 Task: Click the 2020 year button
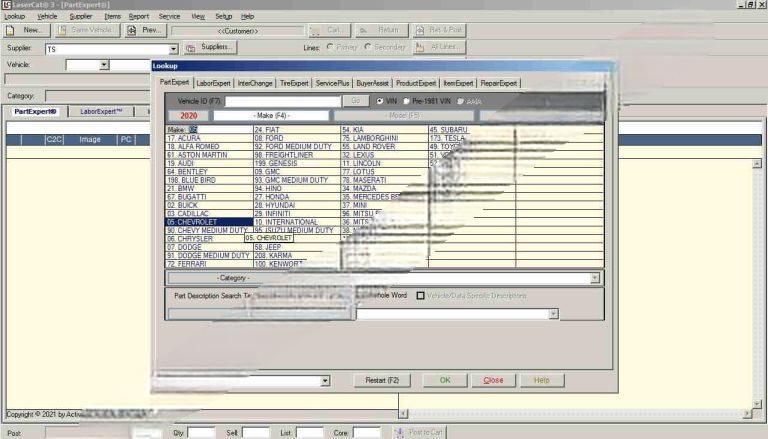(189, 116)
